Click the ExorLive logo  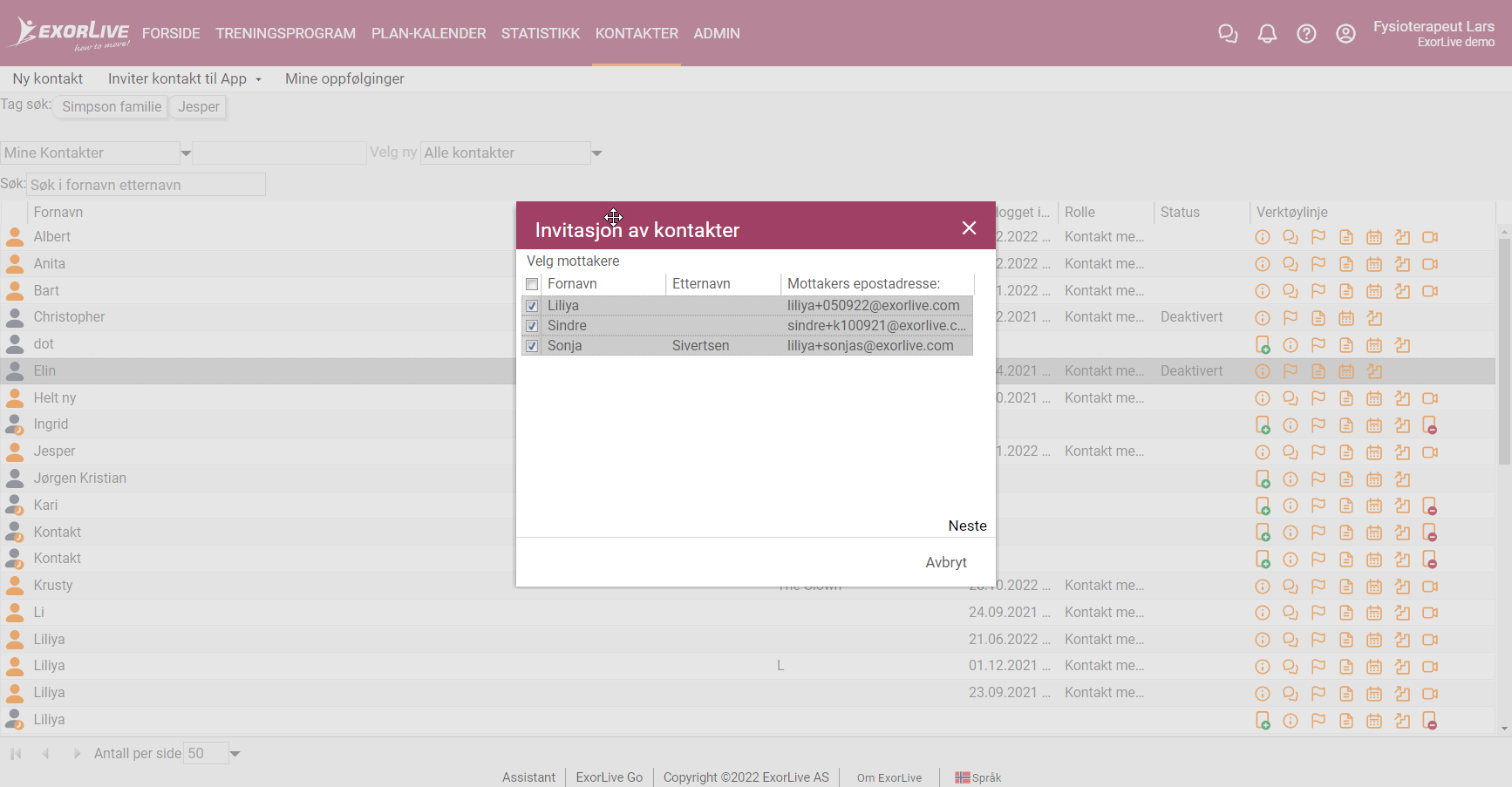click(x=71, y=33)
